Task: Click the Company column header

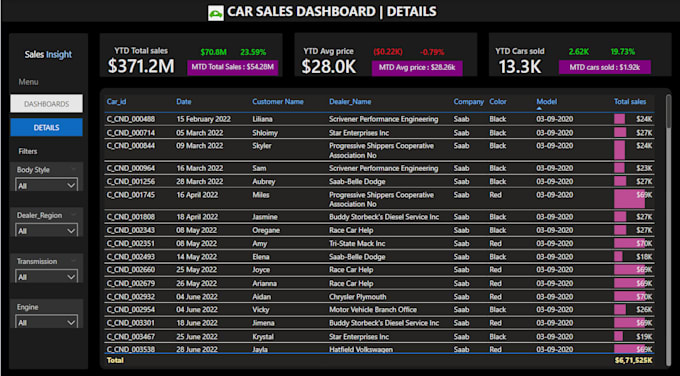Action: 468,101
